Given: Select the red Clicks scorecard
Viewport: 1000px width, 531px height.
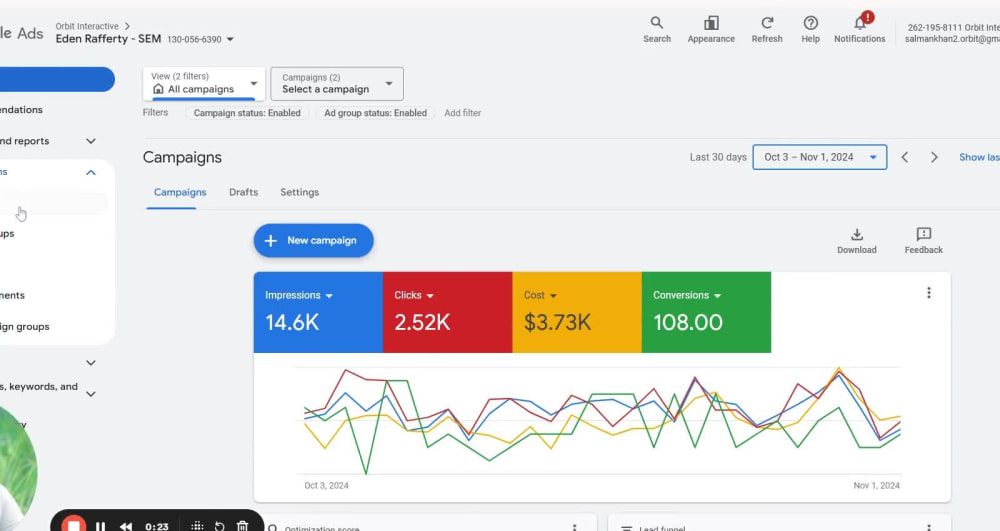Looking at the screenshot, I should [448, 312].
